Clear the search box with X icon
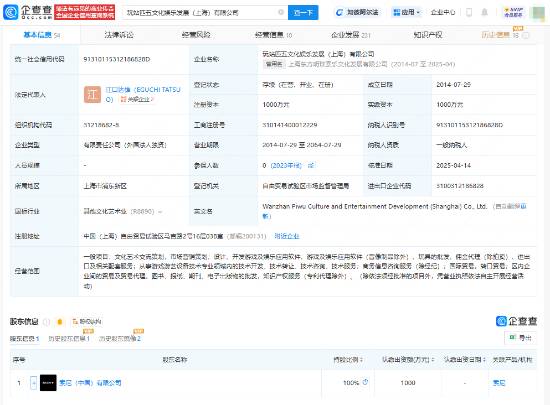Image resolution: width=550 pixels, height=405 pixels. click(281, 13)
